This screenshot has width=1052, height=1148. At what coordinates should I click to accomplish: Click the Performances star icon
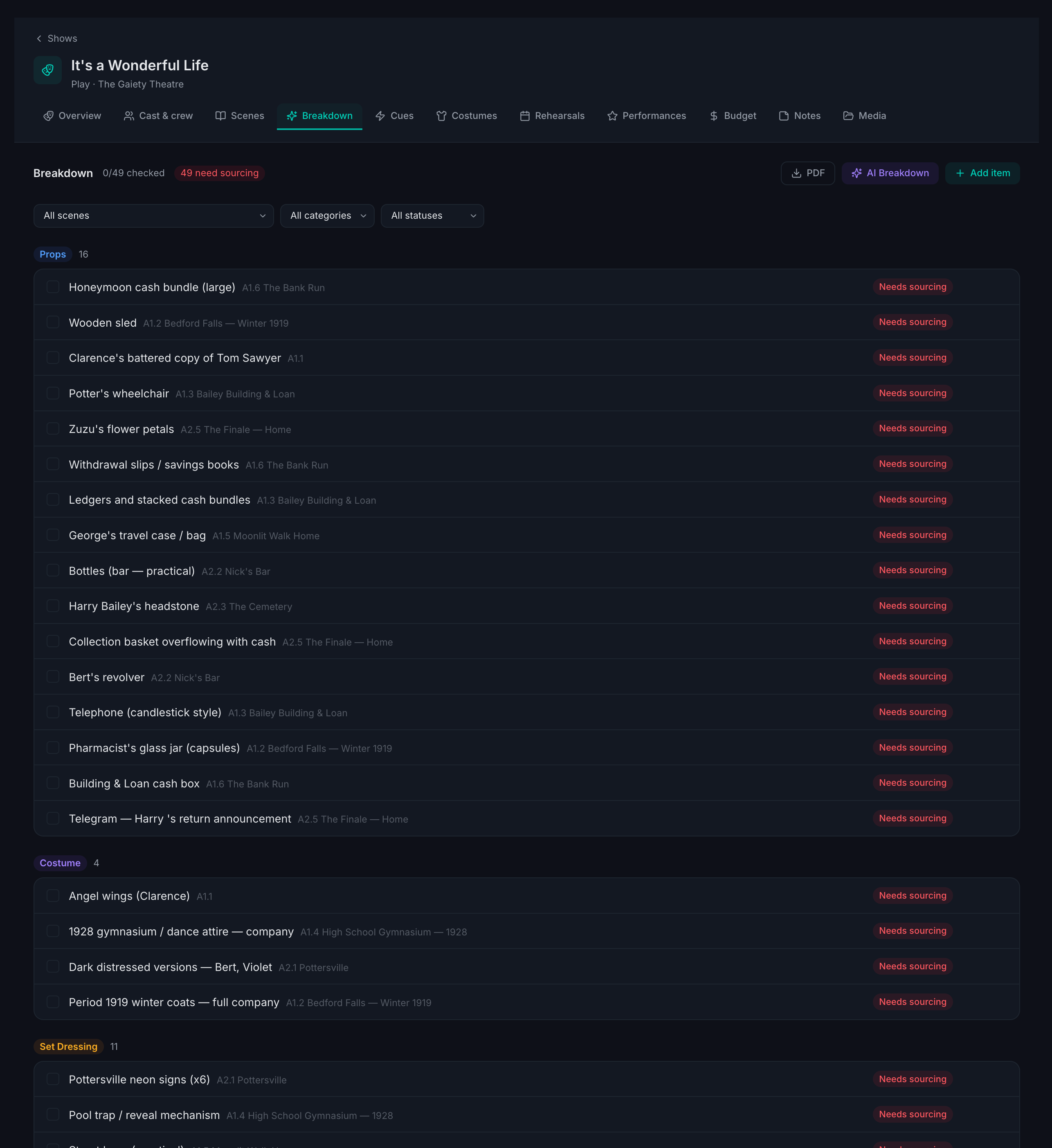(x=612, y=116)
